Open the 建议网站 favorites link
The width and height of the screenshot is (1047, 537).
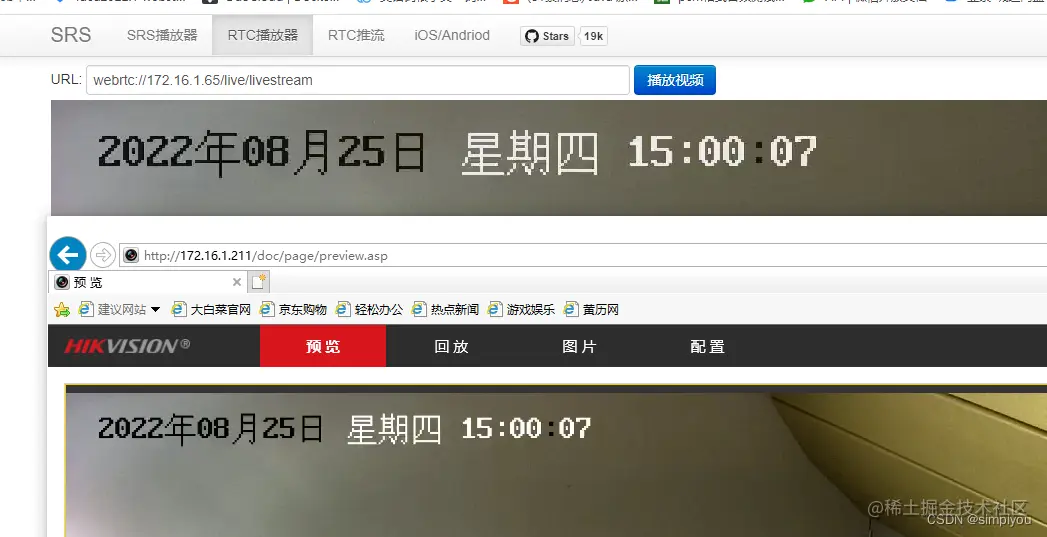114,309
